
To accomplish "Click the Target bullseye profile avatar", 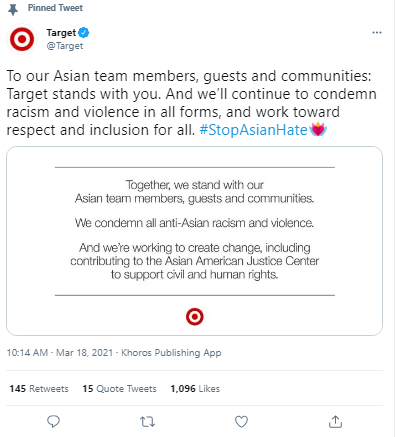I will point(22,39).
